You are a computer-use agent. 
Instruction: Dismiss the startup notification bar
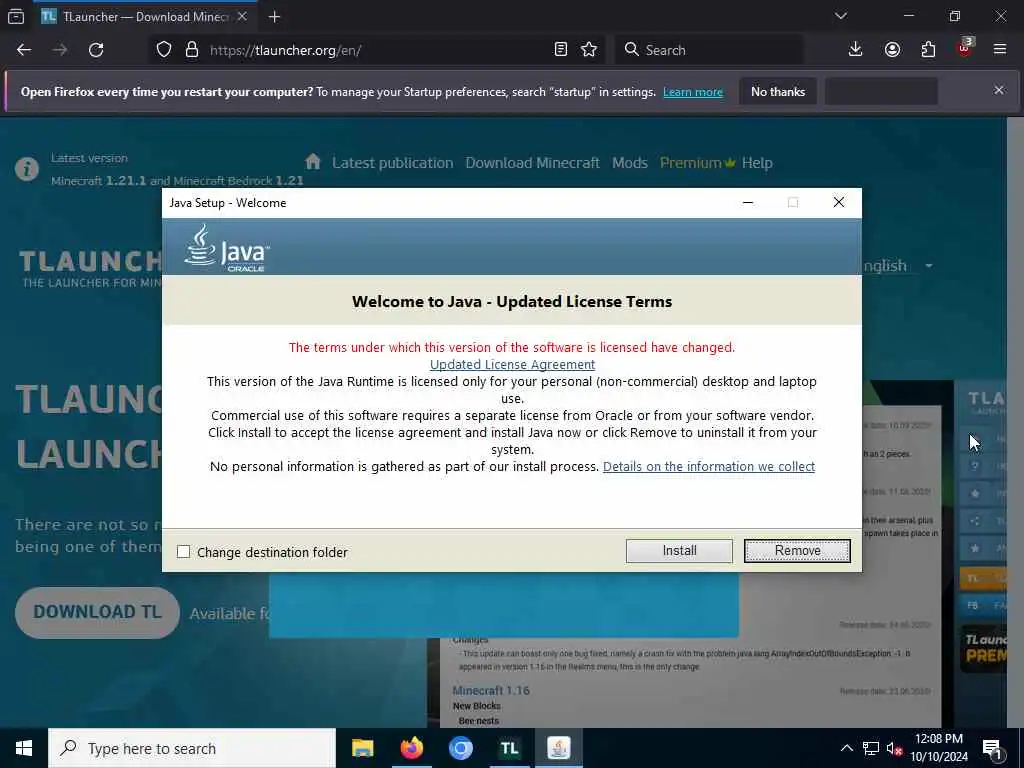pos(999,90)
